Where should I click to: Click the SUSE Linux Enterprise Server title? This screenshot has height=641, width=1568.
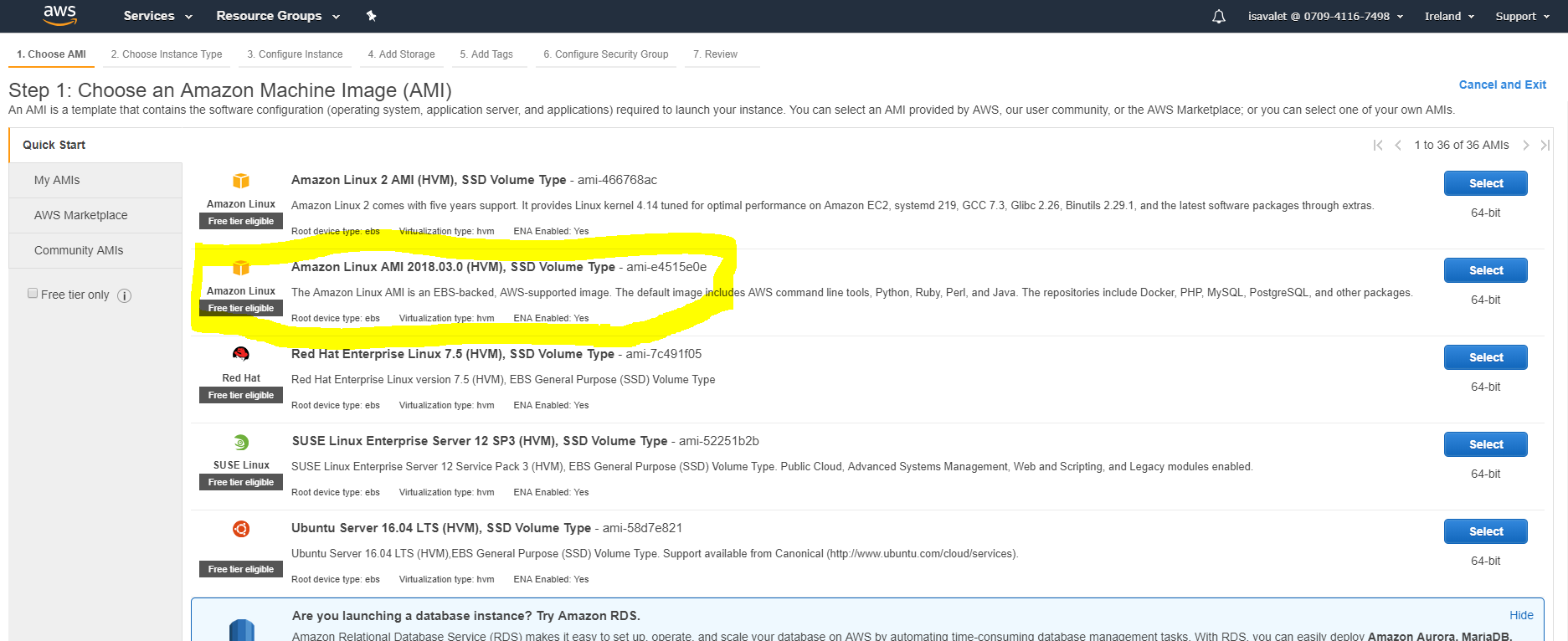pos(480,441)
